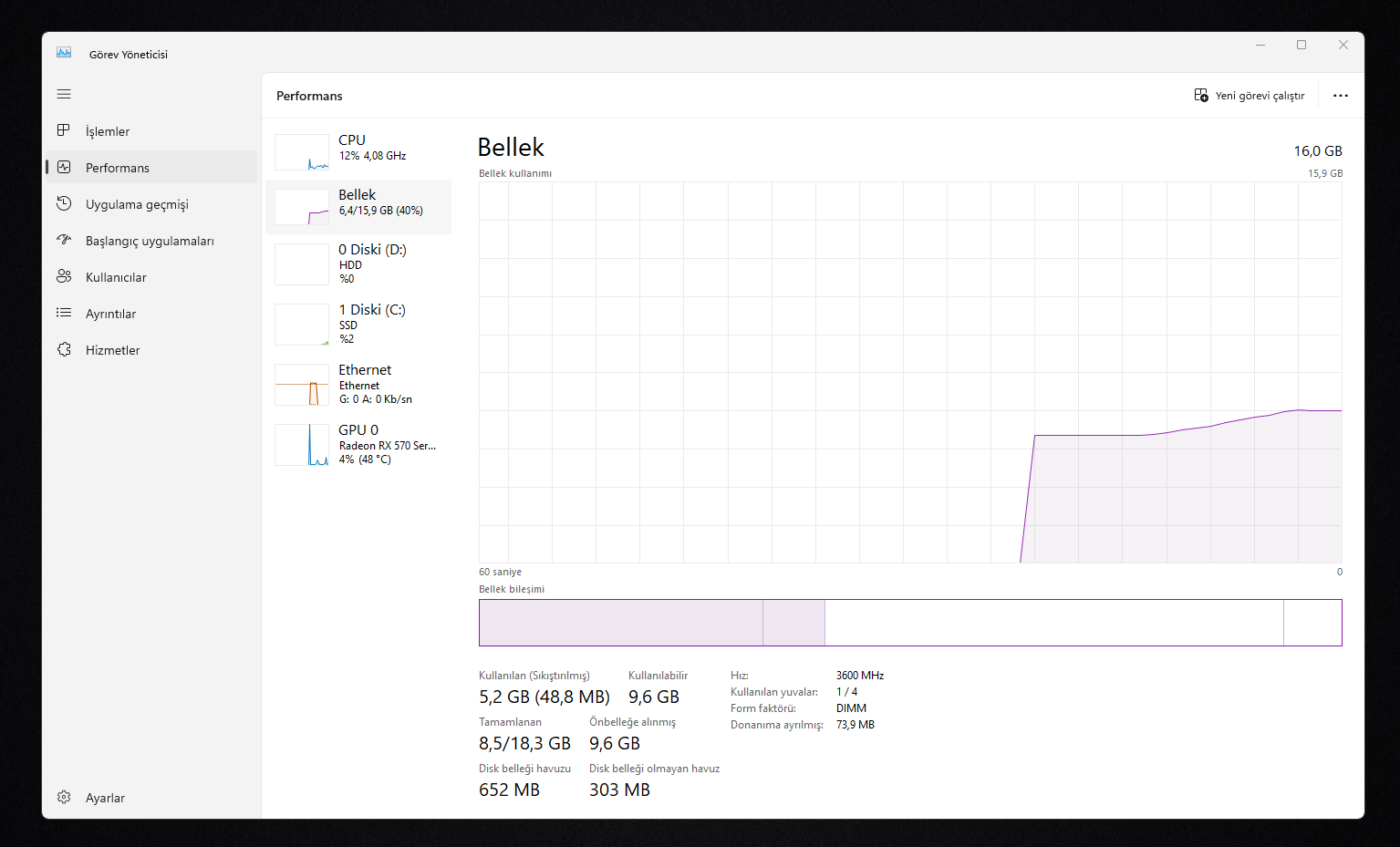Click the Bellek kullanımı usage graph
This screenshot has height=847, width=1400.
910,372
